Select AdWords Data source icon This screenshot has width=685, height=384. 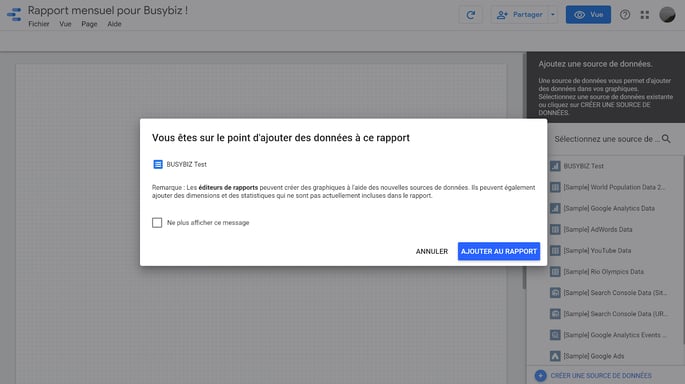tap(555, 229)
